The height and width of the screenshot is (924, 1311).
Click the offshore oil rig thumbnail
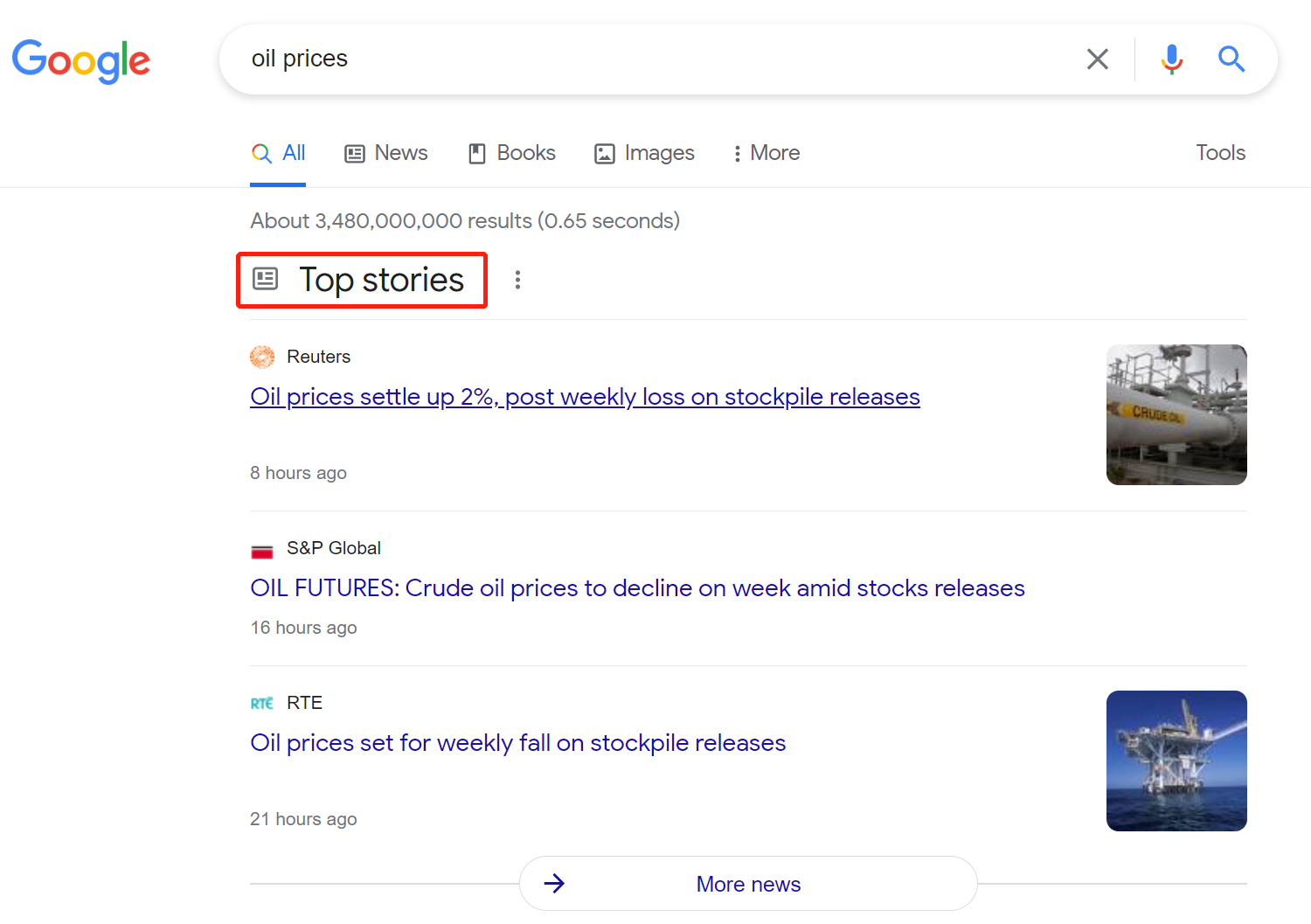point(1176,761)
